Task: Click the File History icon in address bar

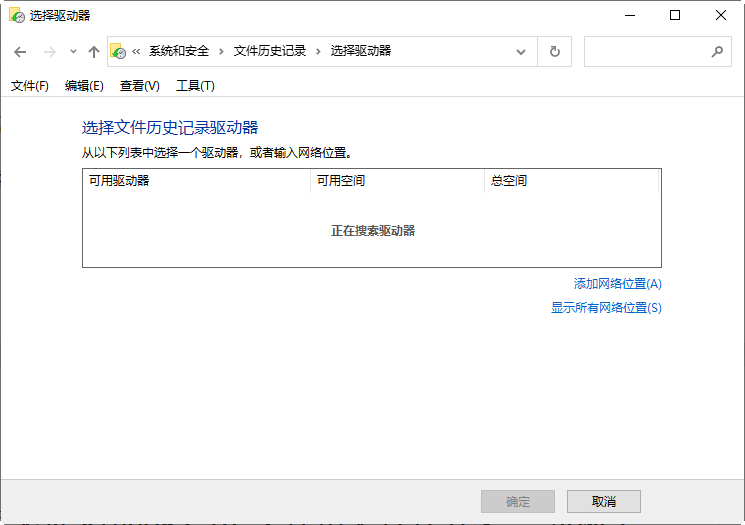Action: tap(118, 51)
